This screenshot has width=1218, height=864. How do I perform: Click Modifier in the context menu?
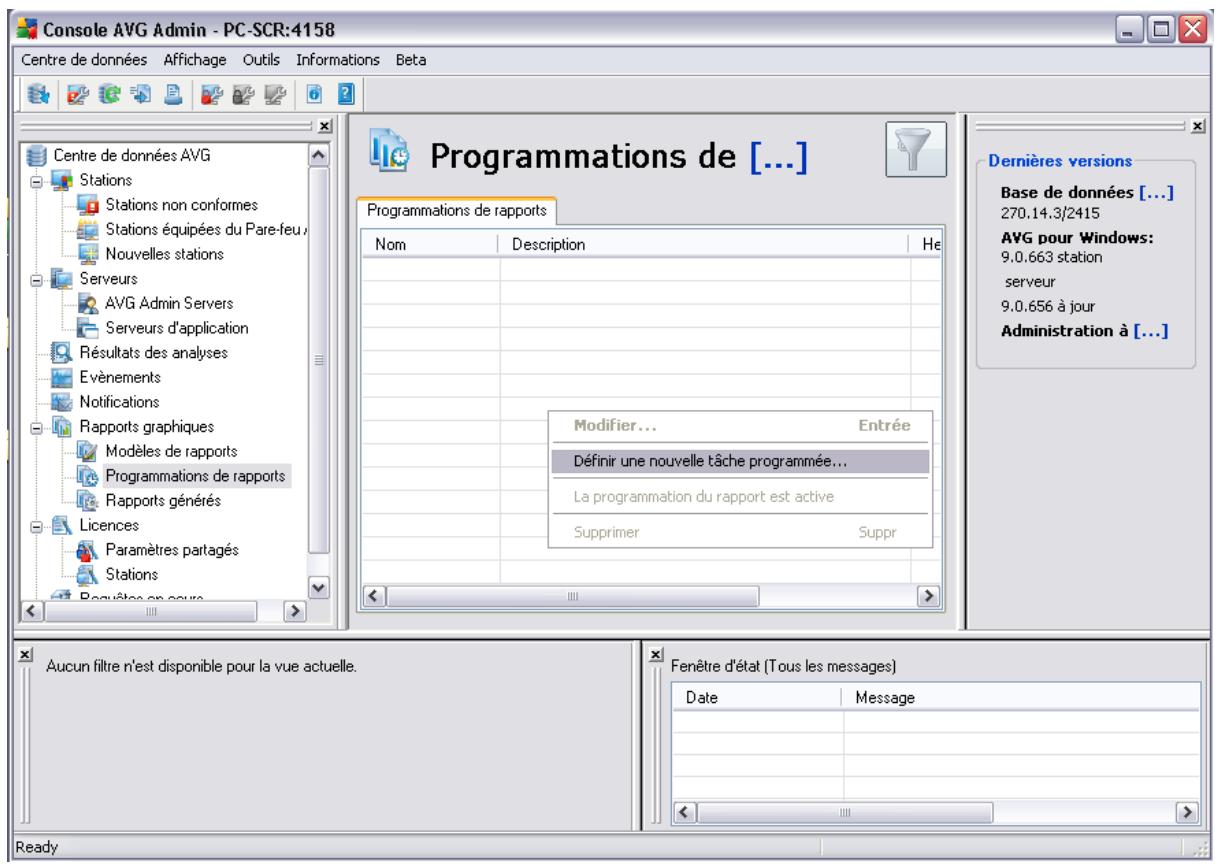pos(740,426)
